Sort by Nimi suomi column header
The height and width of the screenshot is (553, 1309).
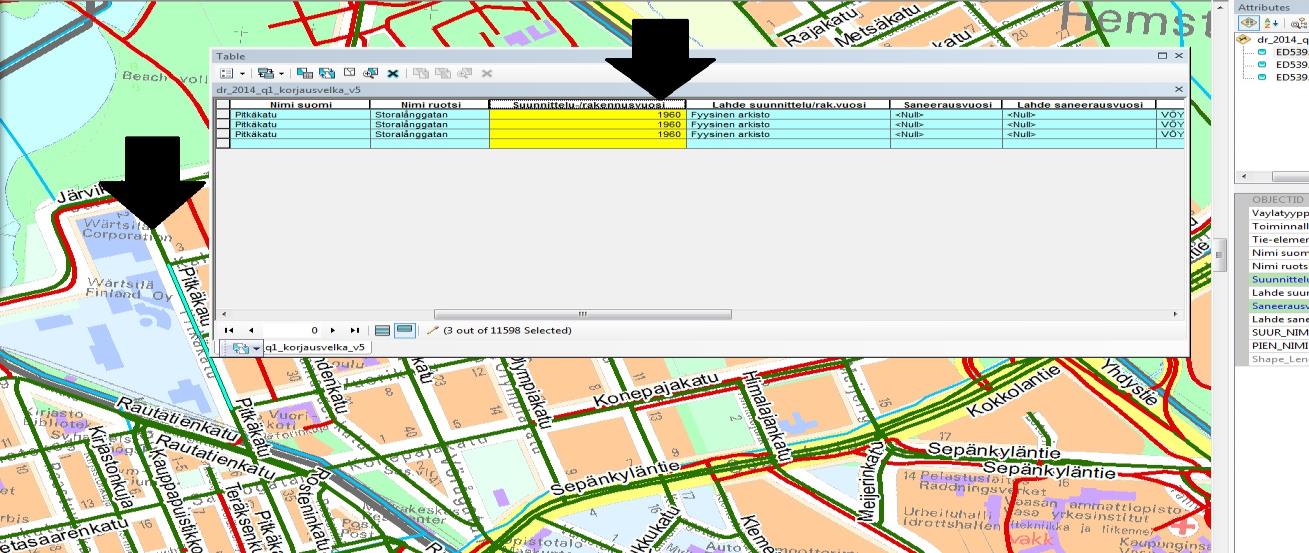pos(300,104)
